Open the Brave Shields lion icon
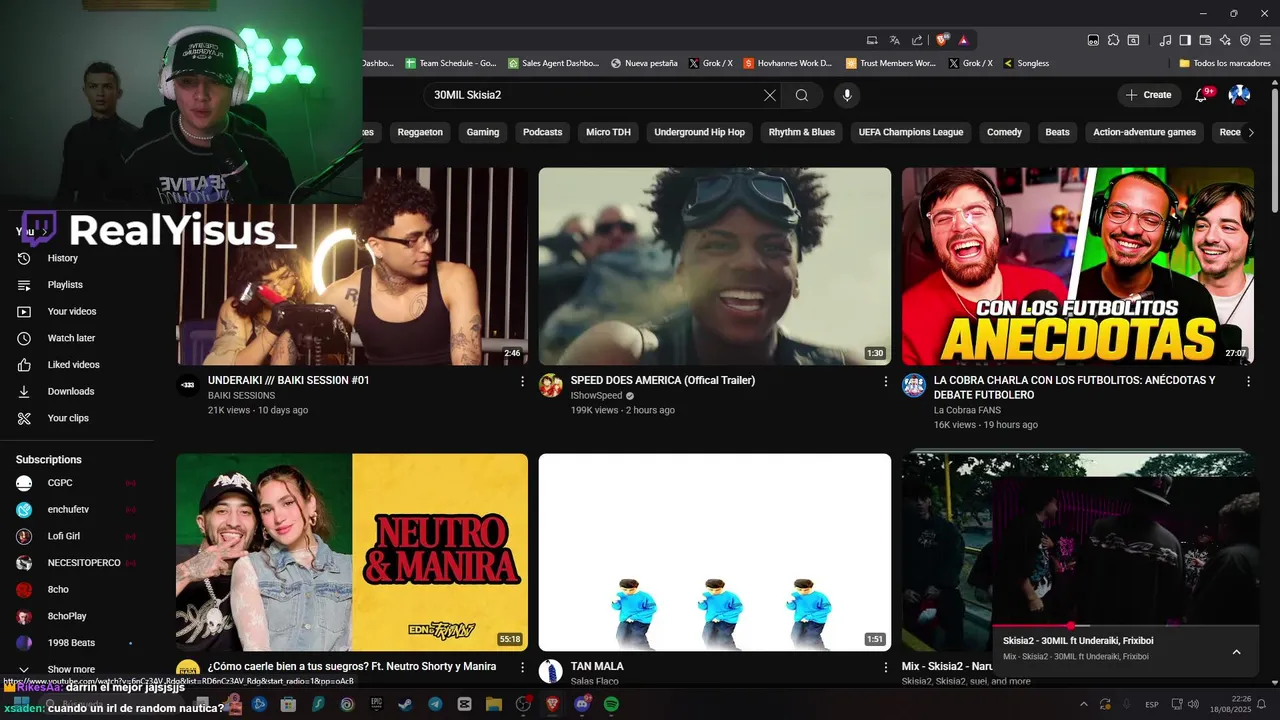1280x720 pixels. point(942,40)
